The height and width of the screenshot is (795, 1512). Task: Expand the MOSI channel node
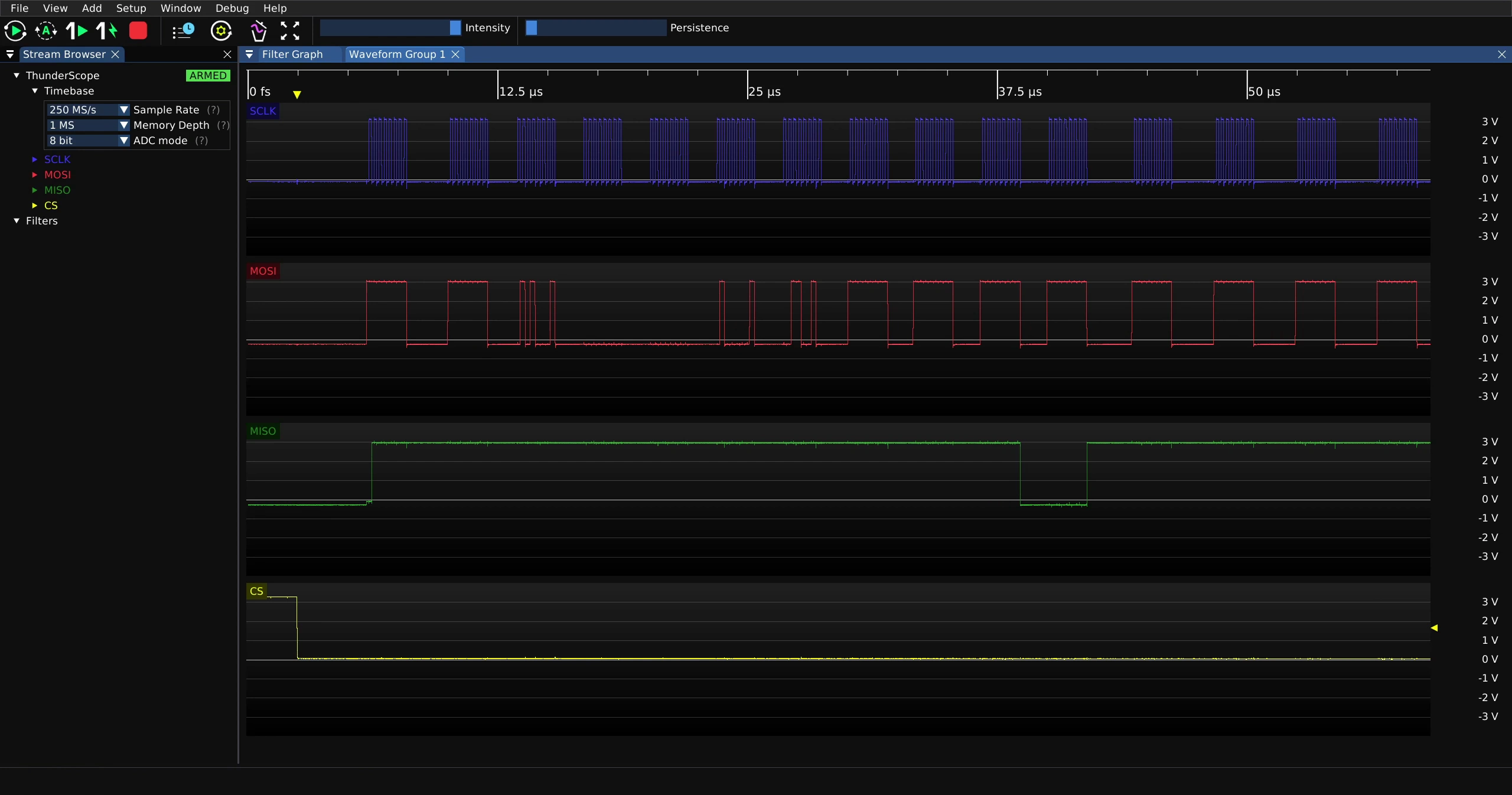coord(35,175)
